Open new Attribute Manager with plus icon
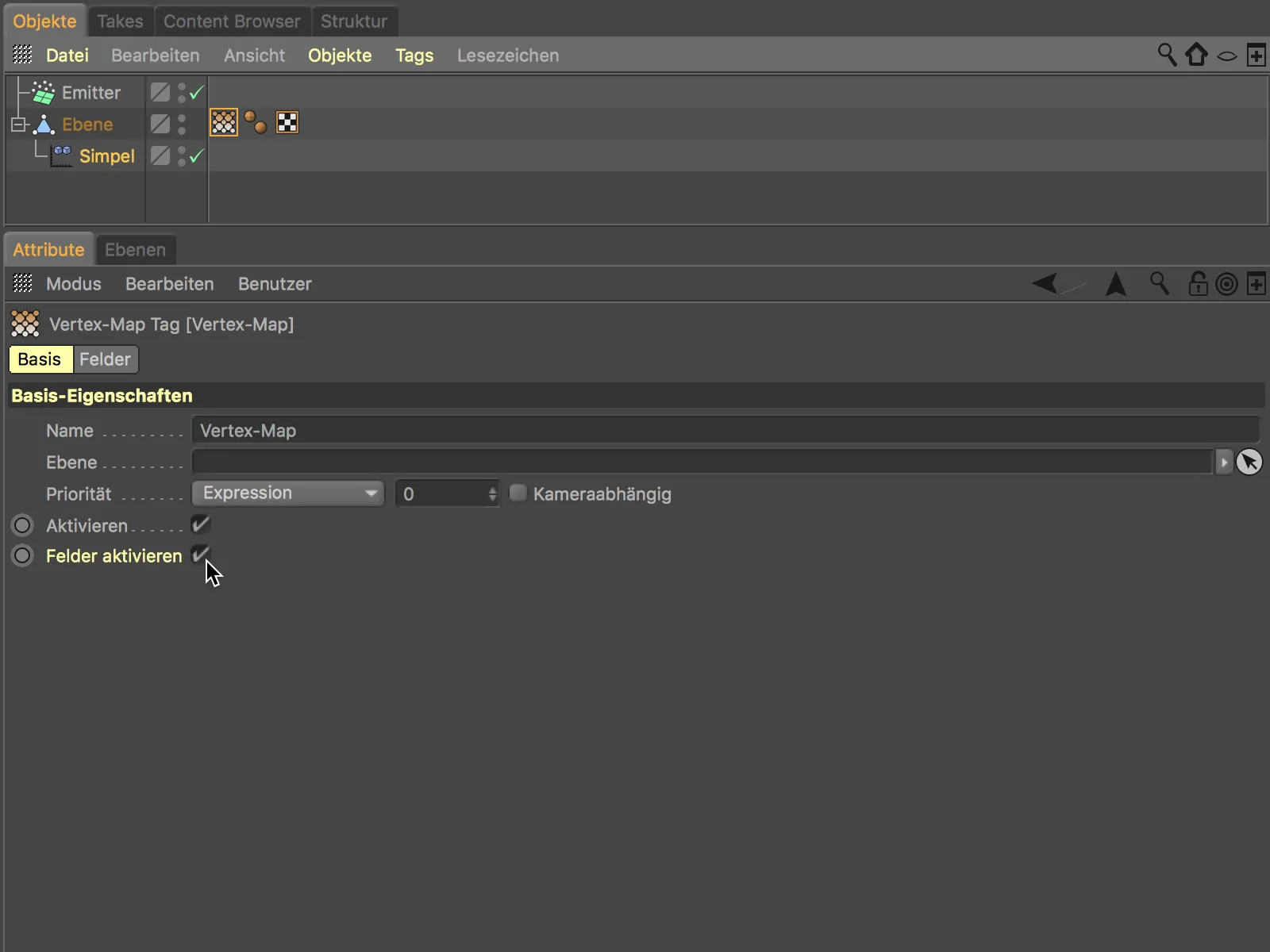 (x=1257, y=284)
